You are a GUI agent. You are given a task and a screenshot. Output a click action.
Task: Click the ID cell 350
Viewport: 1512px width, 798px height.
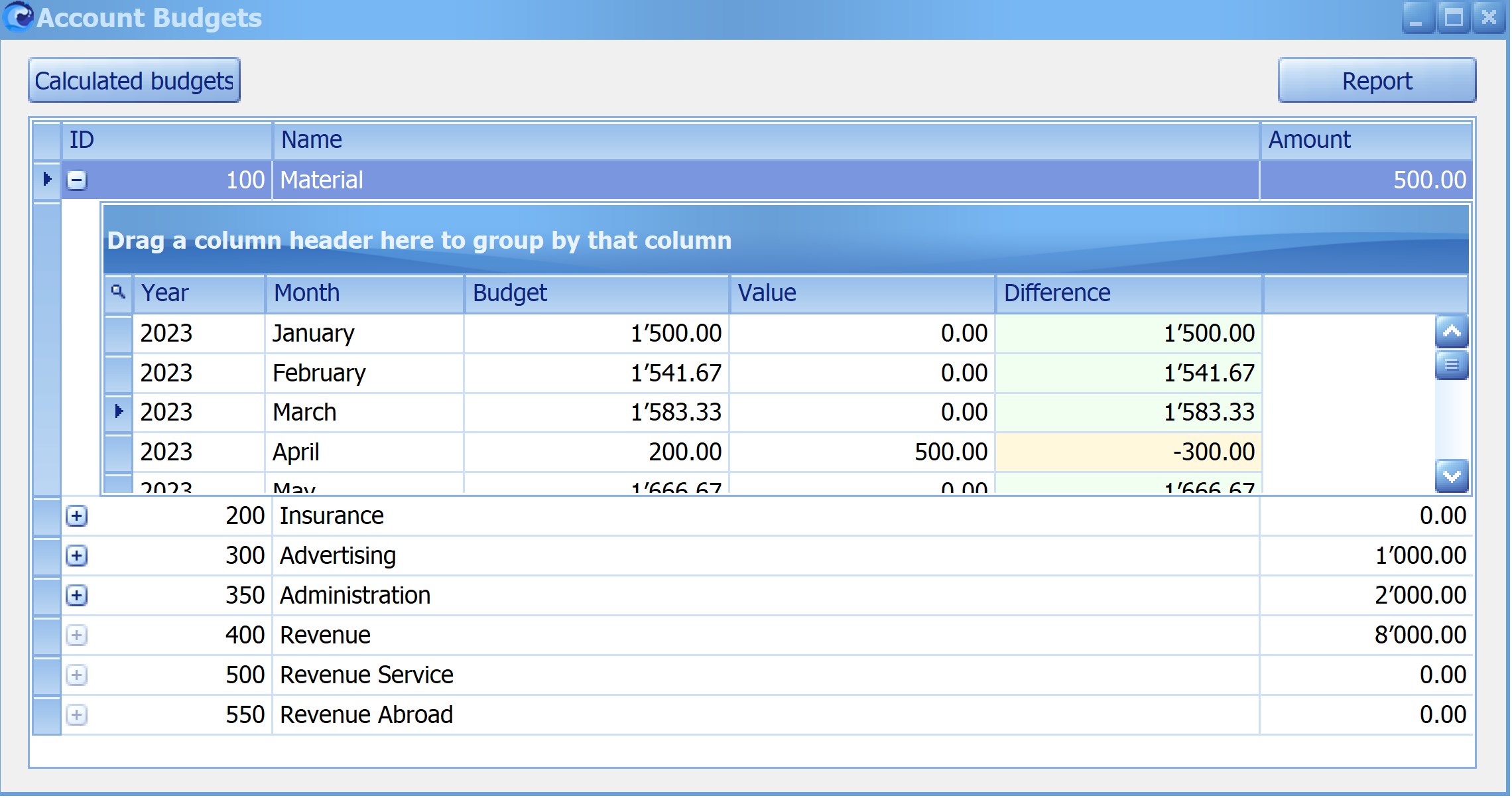[167, 596]
